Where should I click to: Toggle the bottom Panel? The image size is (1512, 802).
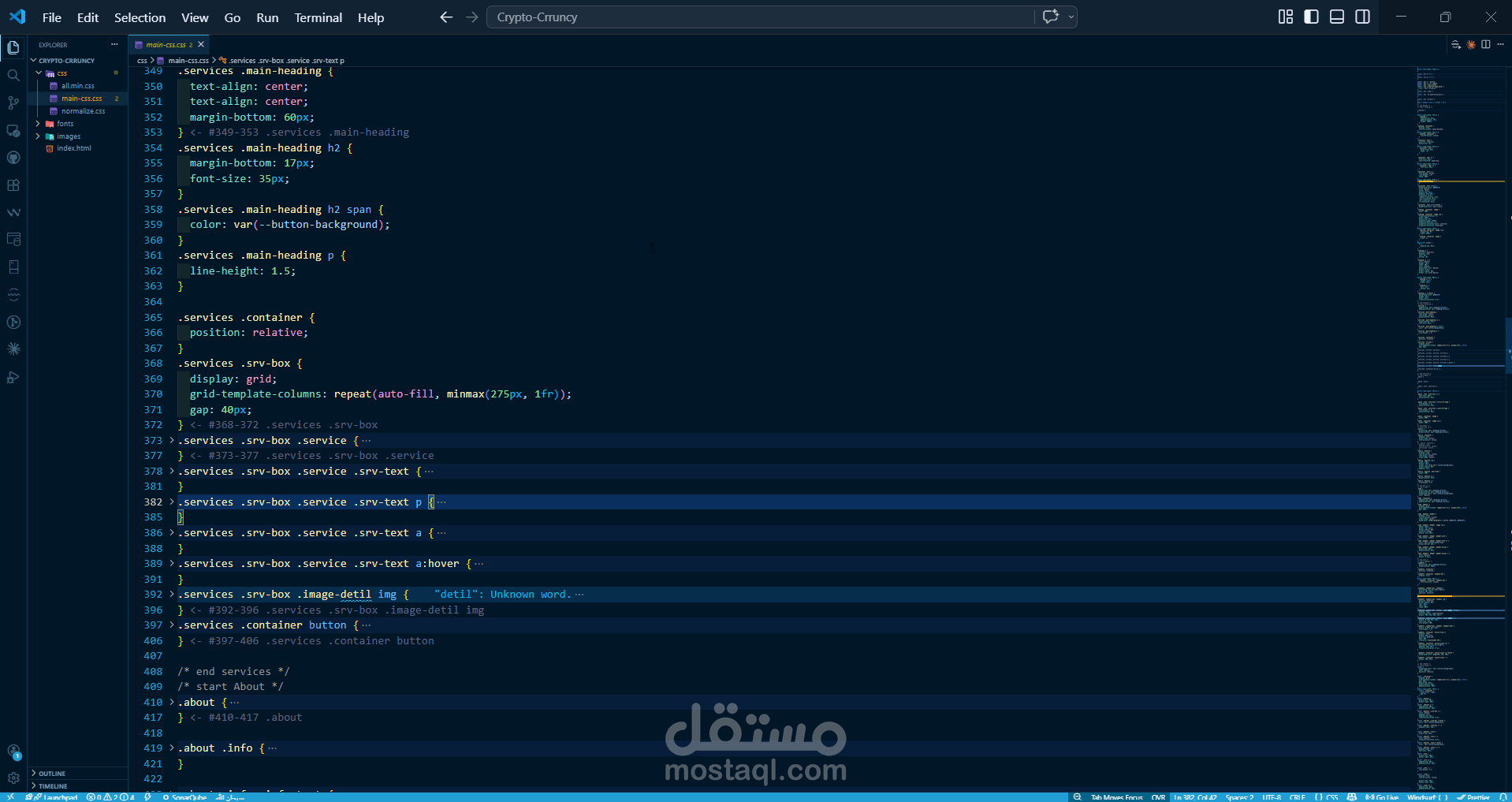[x=1337, y=17]
